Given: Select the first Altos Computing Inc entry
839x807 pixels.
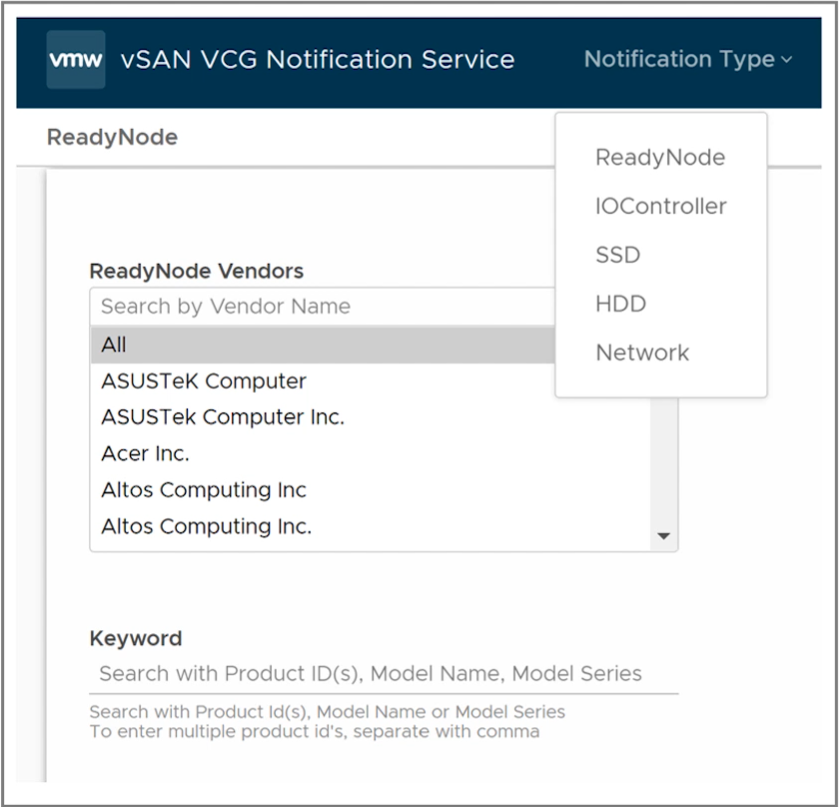Looking at the screenshot, I should pos(203,490).
